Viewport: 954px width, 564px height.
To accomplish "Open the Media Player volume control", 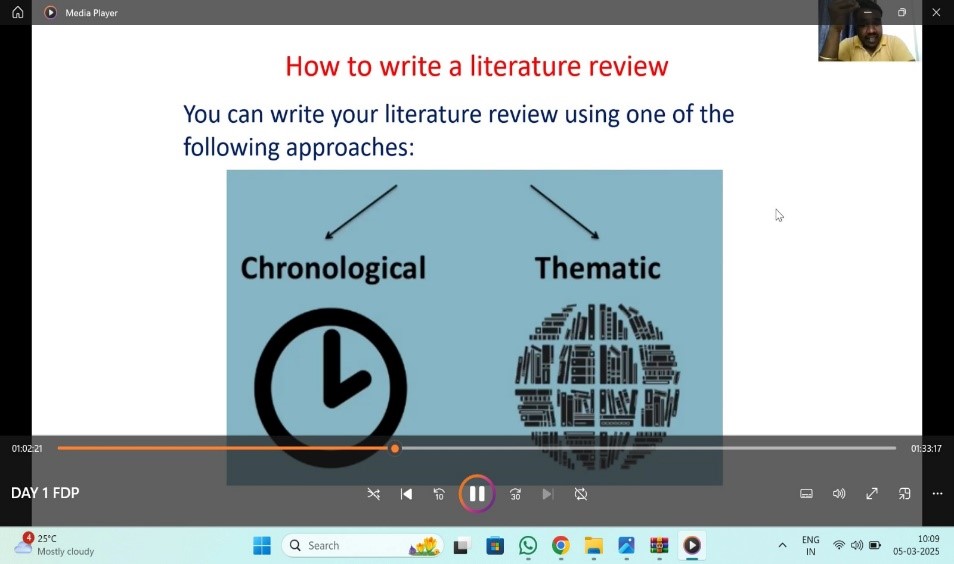I will click(x=839, y=493).
